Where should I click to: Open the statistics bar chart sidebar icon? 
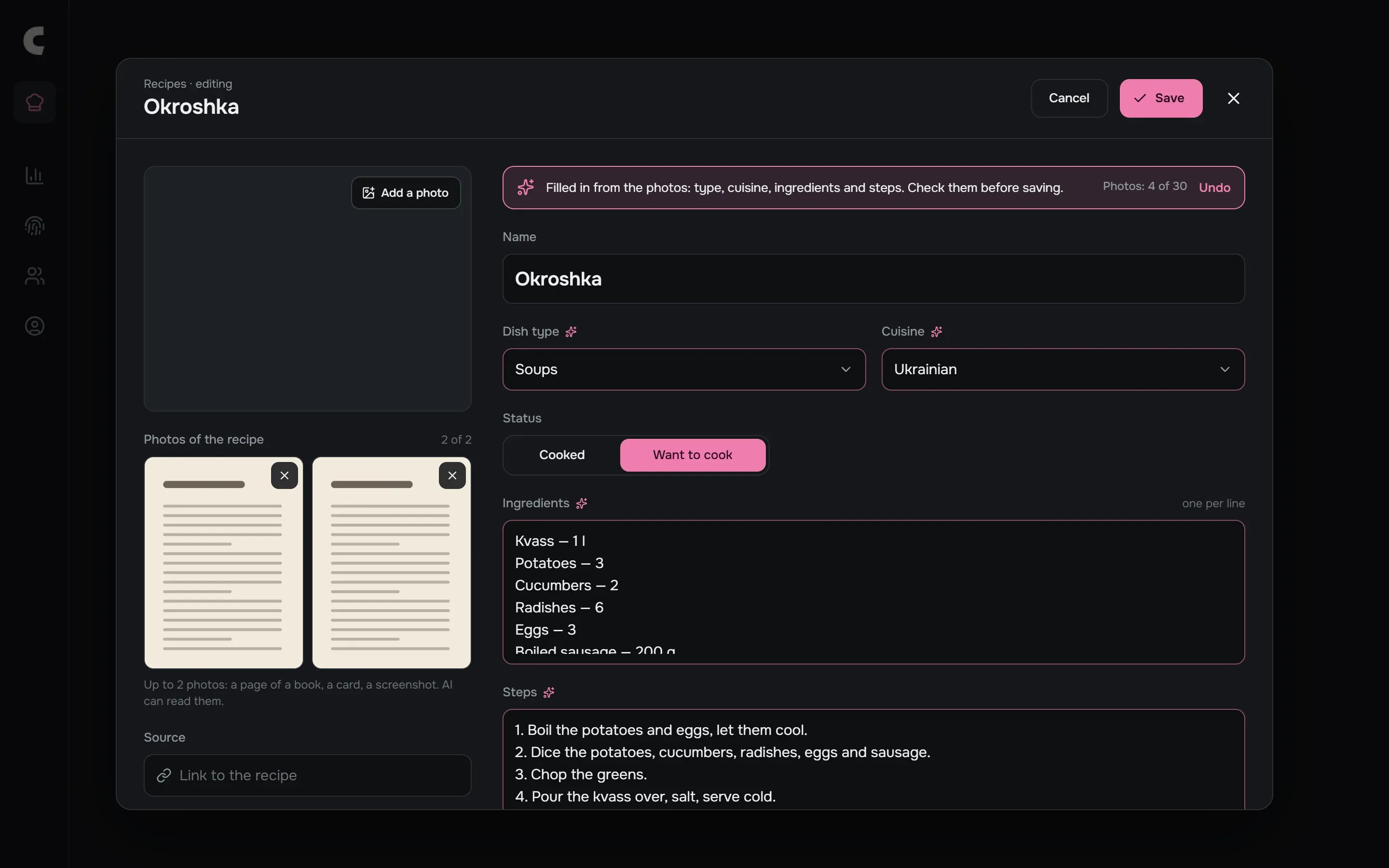[34, 176]
